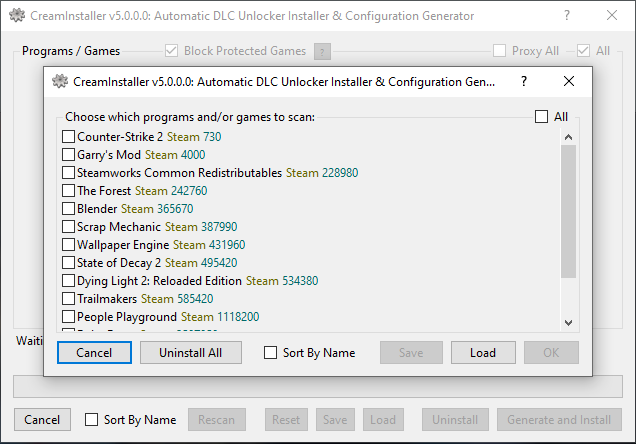Click the Uninstall button
This screenshot has width=636, height=444.
455,419
